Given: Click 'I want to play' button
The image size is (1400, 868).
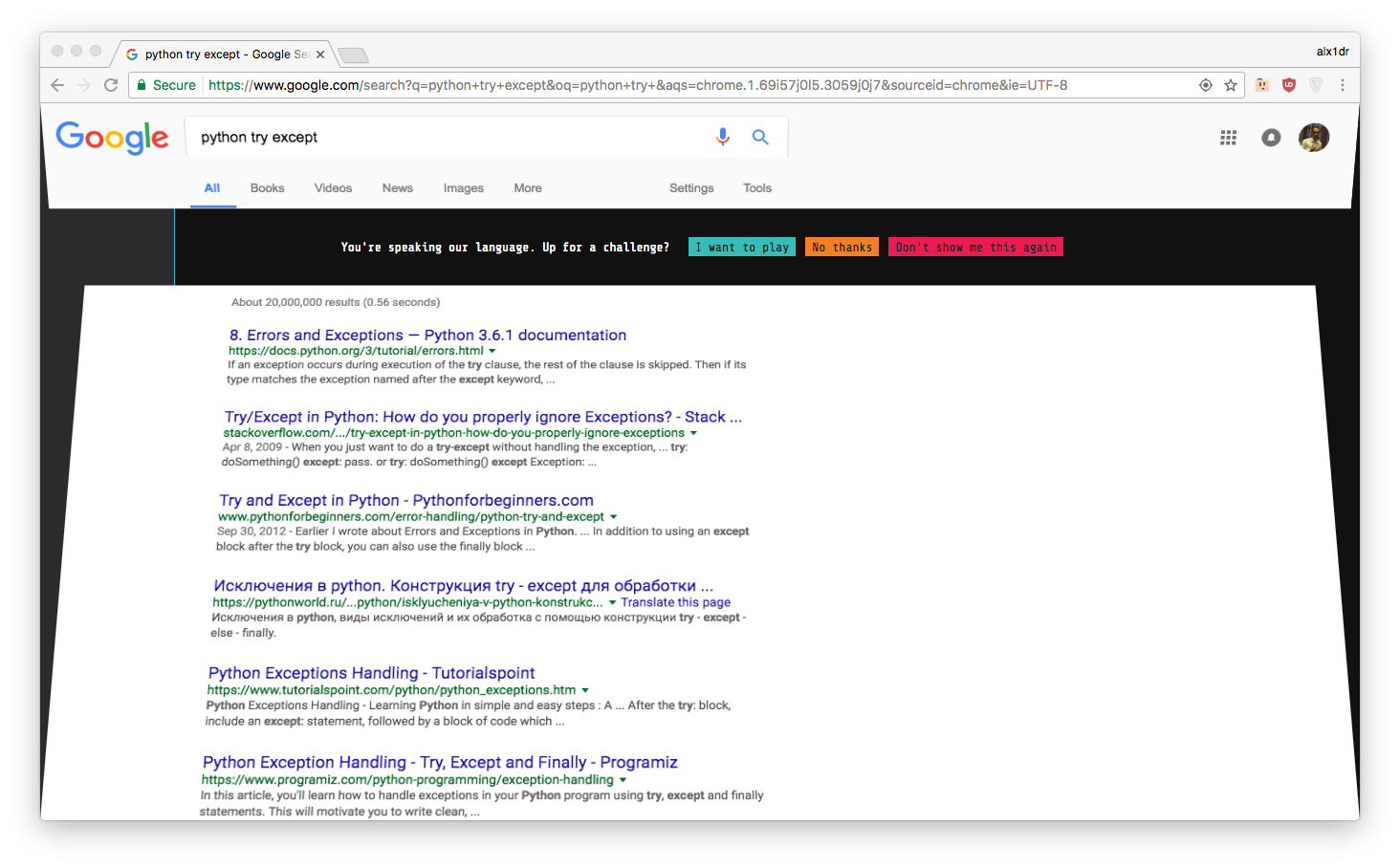Looking at the screenshot, I should pyautogui.click(x=742, y=247).
